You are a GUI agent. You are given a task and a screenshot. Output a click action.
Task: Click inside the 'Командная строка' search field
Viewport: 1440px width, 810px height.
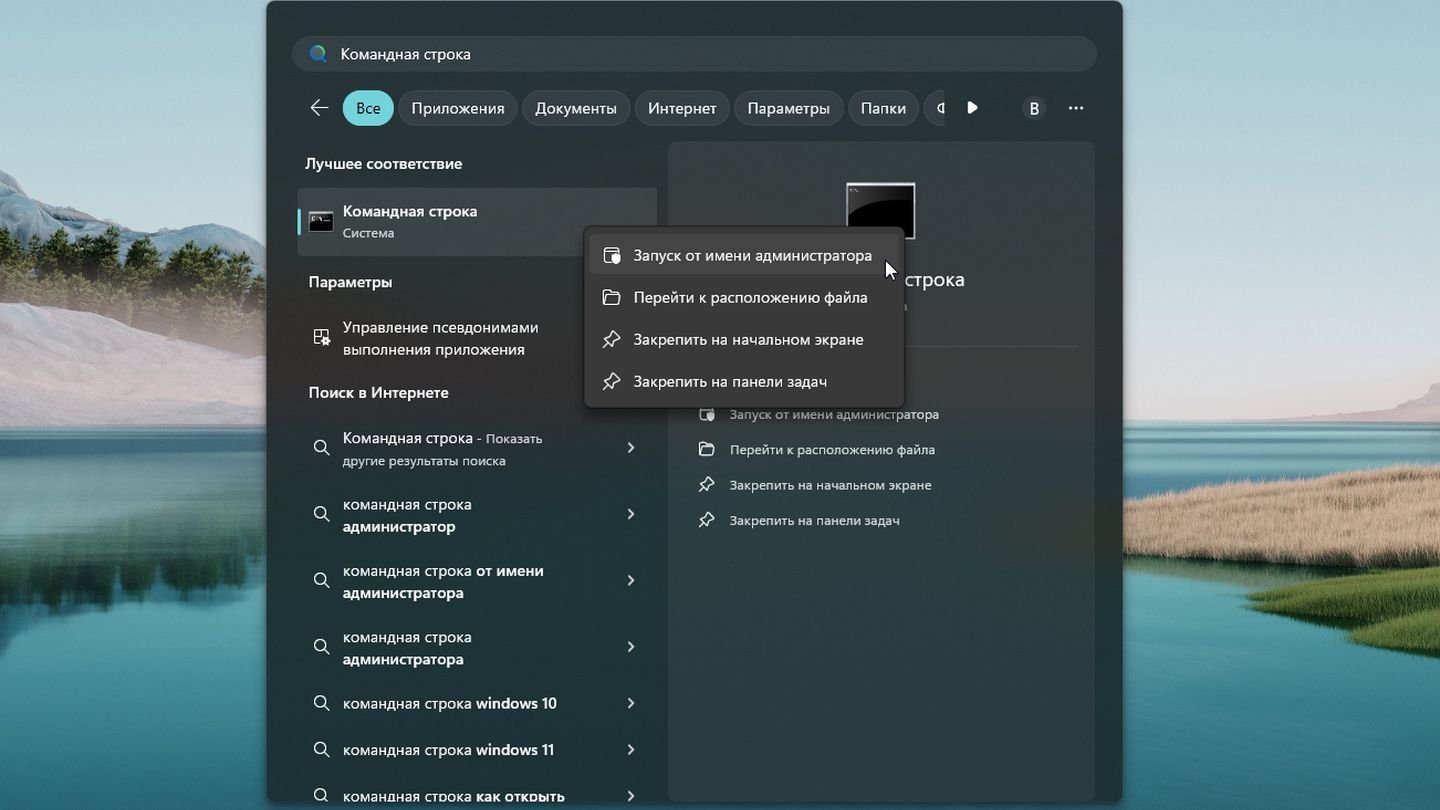694,54
